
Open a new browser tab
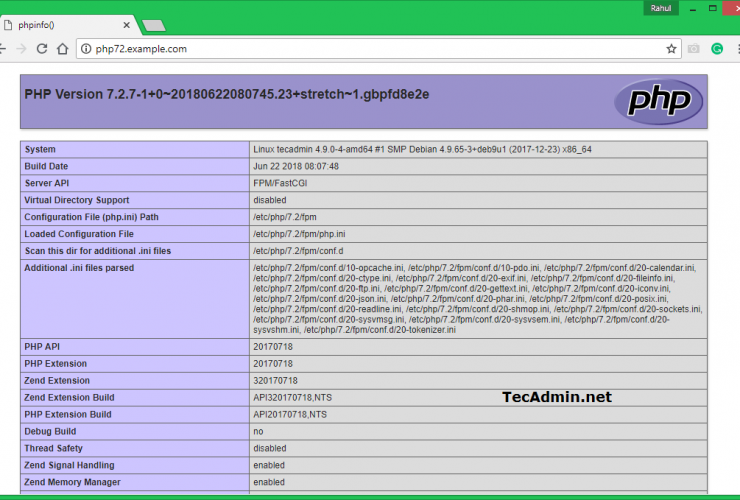click(x=153, y=25)
